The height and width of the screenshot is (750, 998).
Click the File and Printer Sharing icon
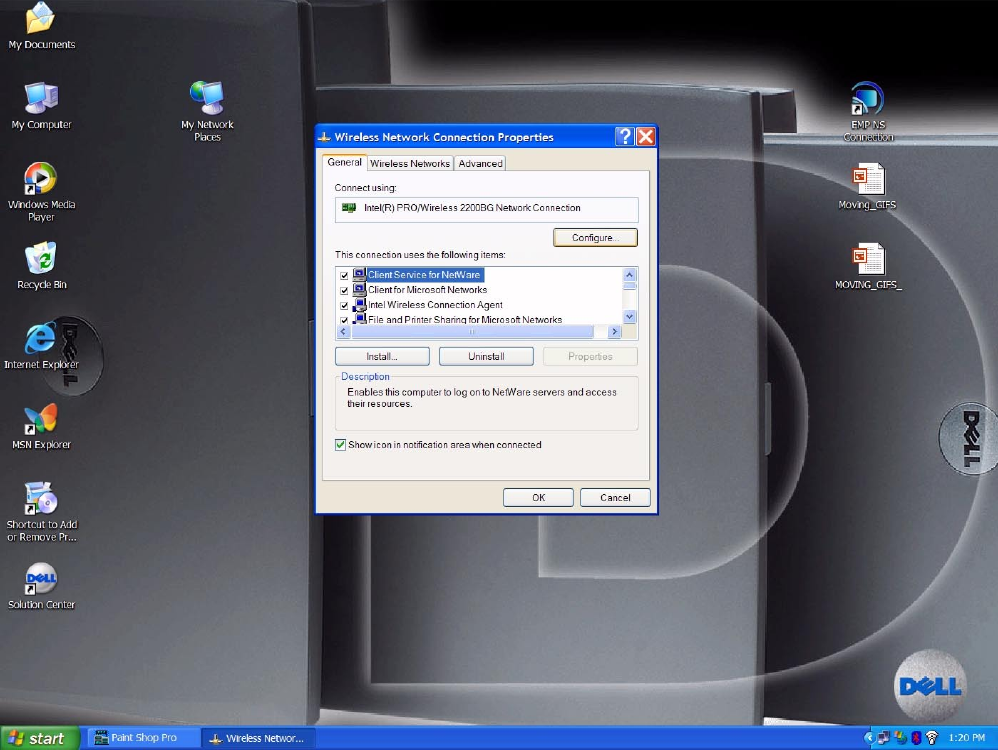[x=359, y=319]
